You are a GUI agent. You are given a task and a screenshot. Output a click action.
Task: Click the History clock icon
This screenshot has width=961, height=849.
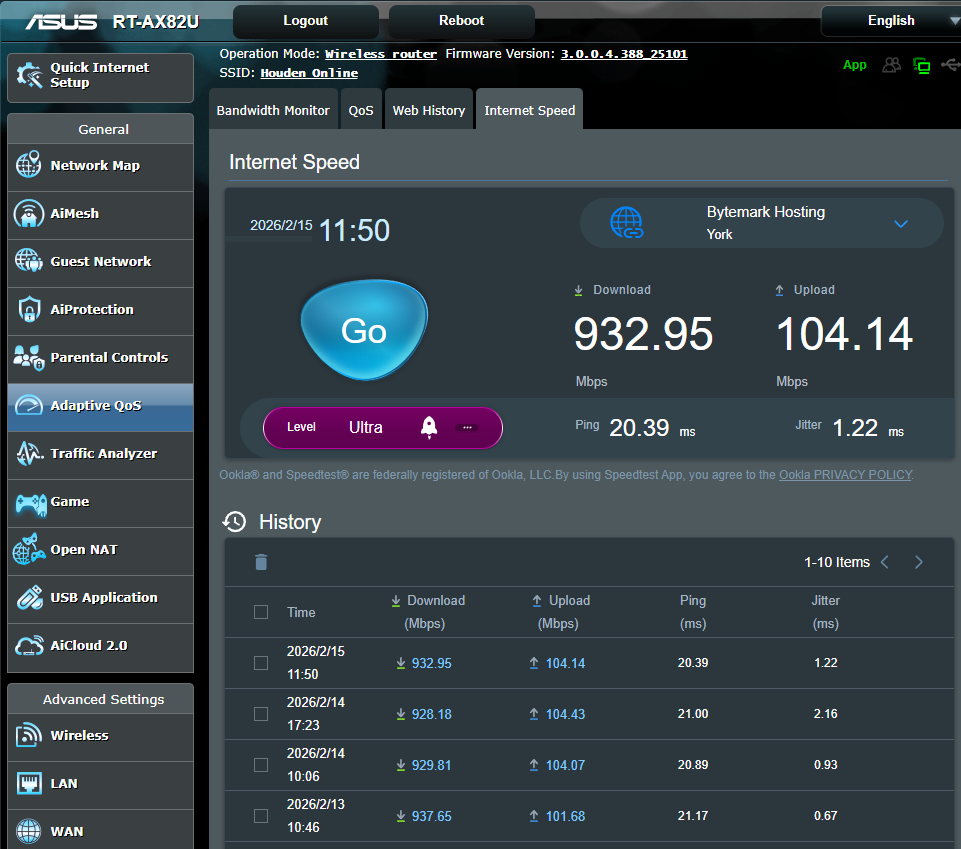234,522
